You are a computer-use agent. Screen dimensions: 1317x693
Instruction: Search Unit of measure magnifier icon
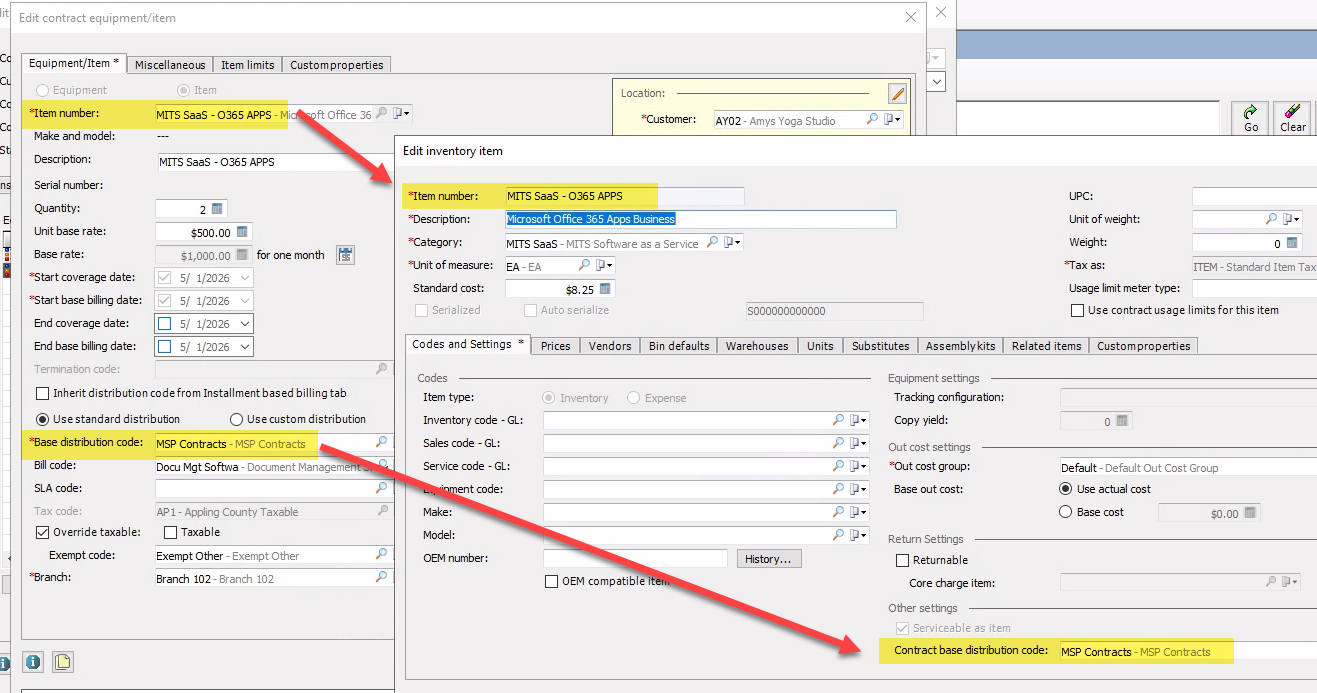click(x=584, y=266)
